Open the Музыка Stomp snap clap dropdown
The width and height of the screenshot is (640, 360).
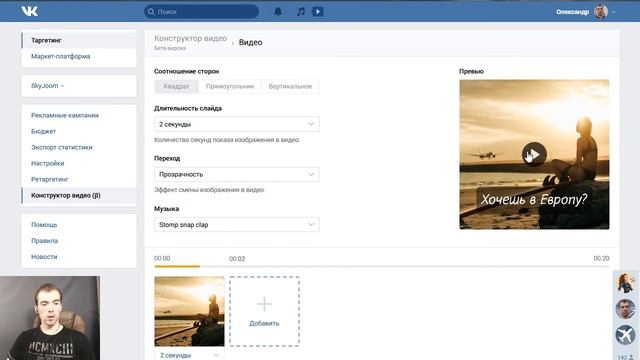[x=237, y=224]
